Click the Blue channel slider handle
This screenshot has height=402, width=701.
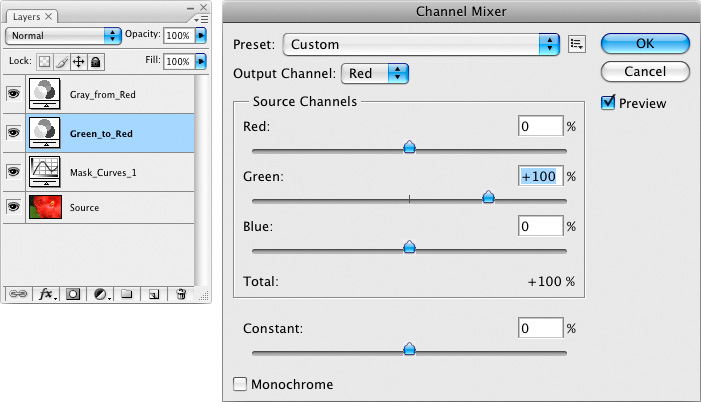[409, 247]
